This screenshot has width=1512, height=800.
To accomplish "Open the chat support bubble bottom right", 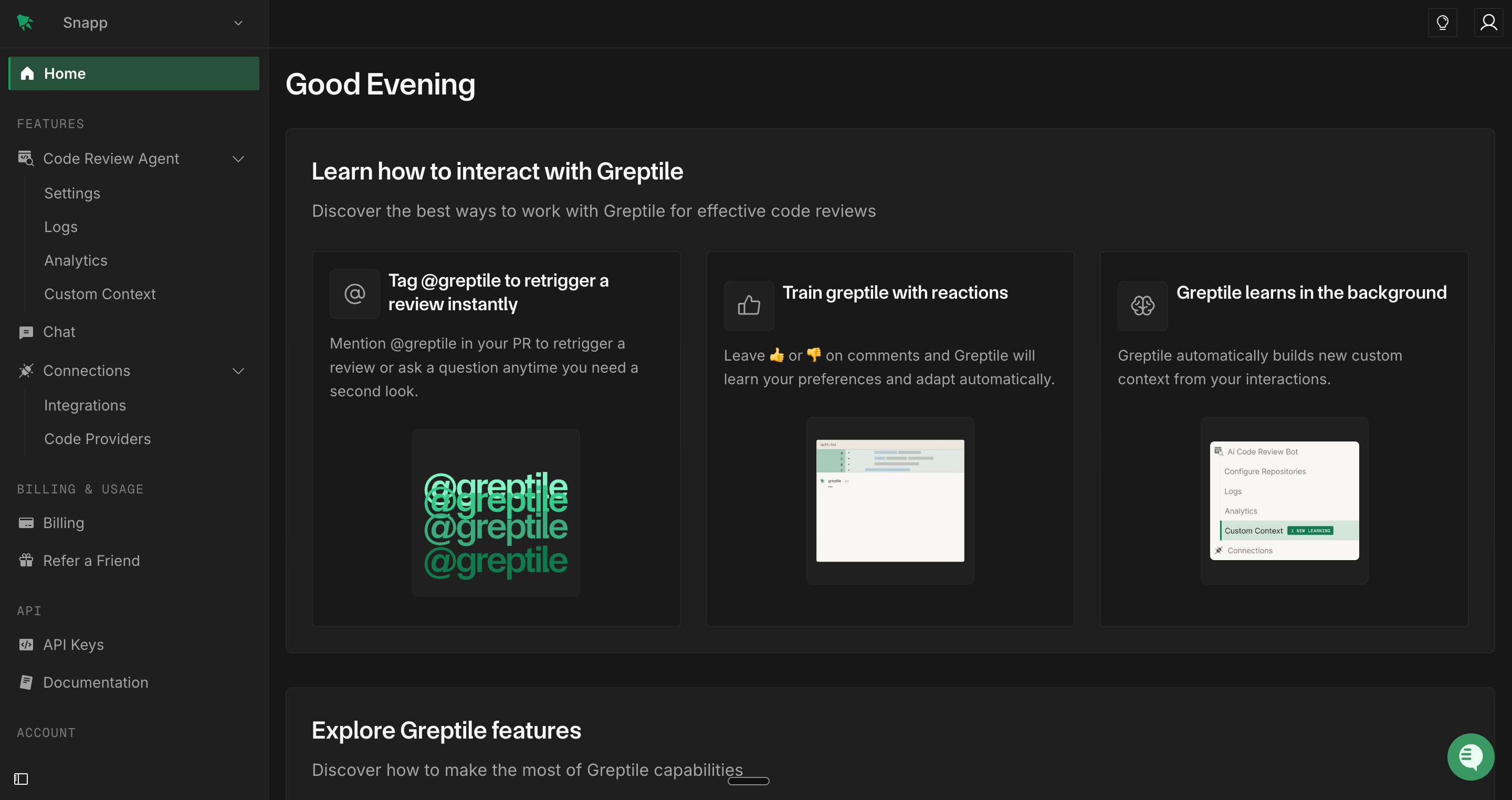I will 1471,756.
